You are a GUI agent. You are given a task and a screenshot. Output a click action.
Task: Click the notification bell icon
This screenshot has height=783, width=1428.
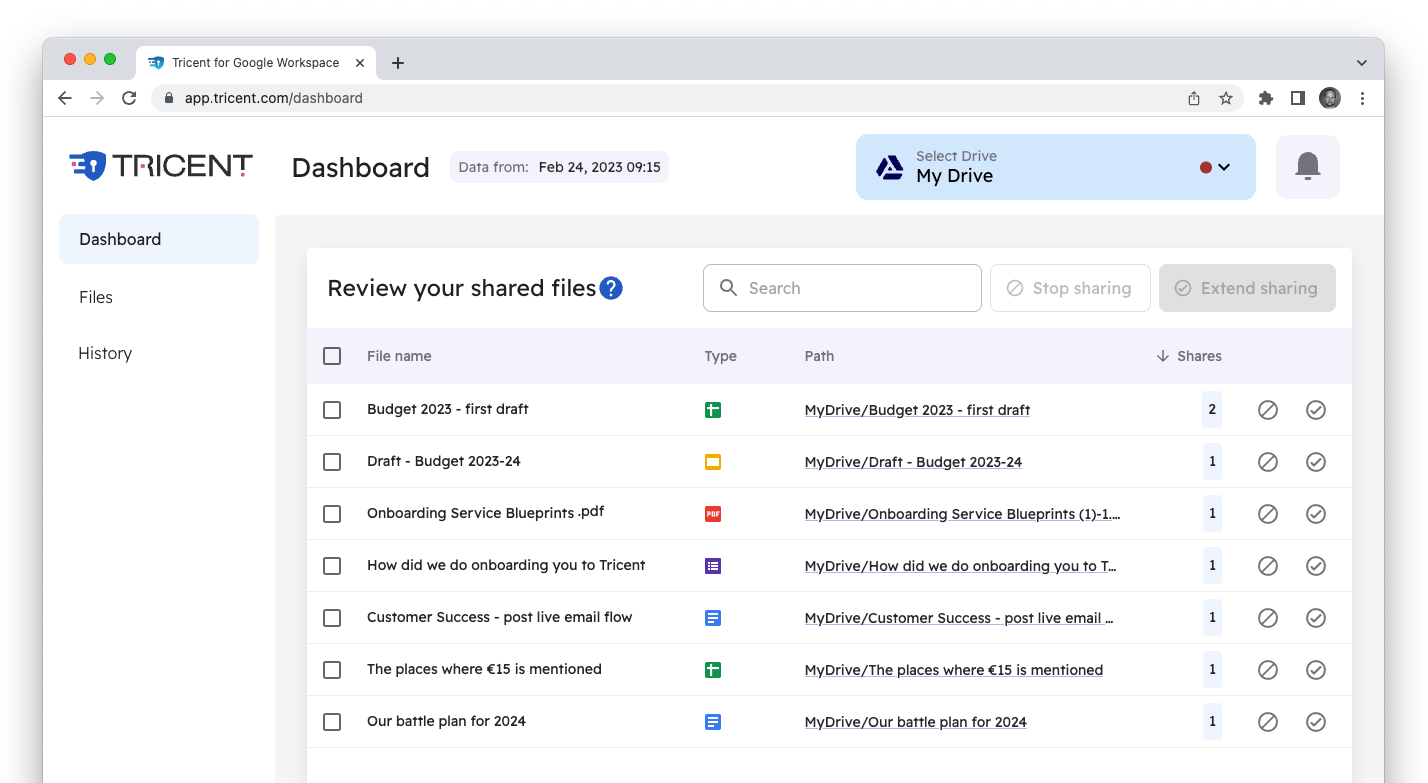pos(1307,167)
